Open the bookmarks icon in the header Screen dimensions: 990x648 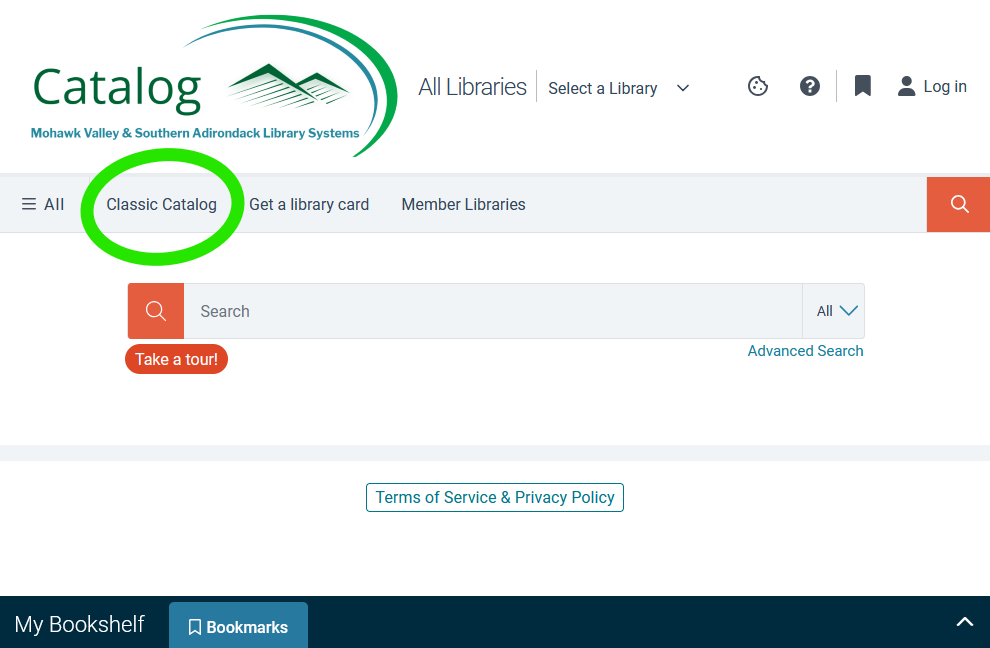point(861,86)
